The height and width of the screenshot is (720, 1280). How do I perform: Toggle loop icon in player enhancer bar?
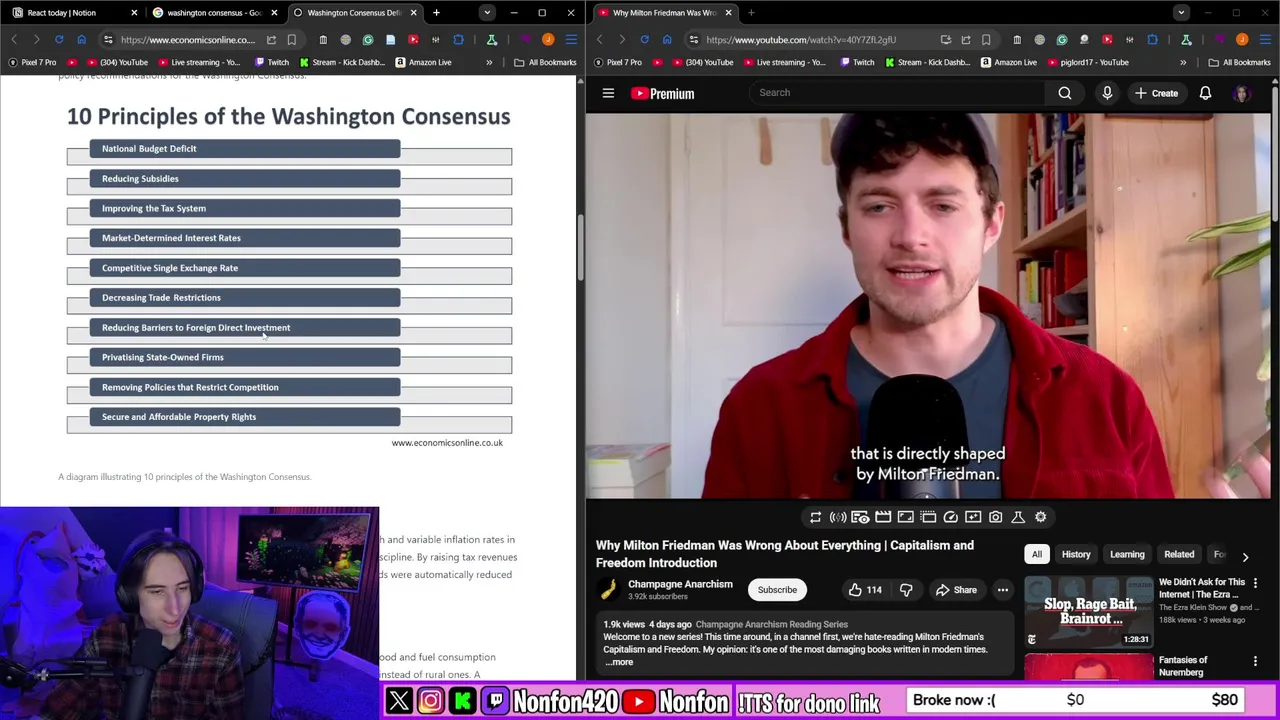tap(815, 517)
